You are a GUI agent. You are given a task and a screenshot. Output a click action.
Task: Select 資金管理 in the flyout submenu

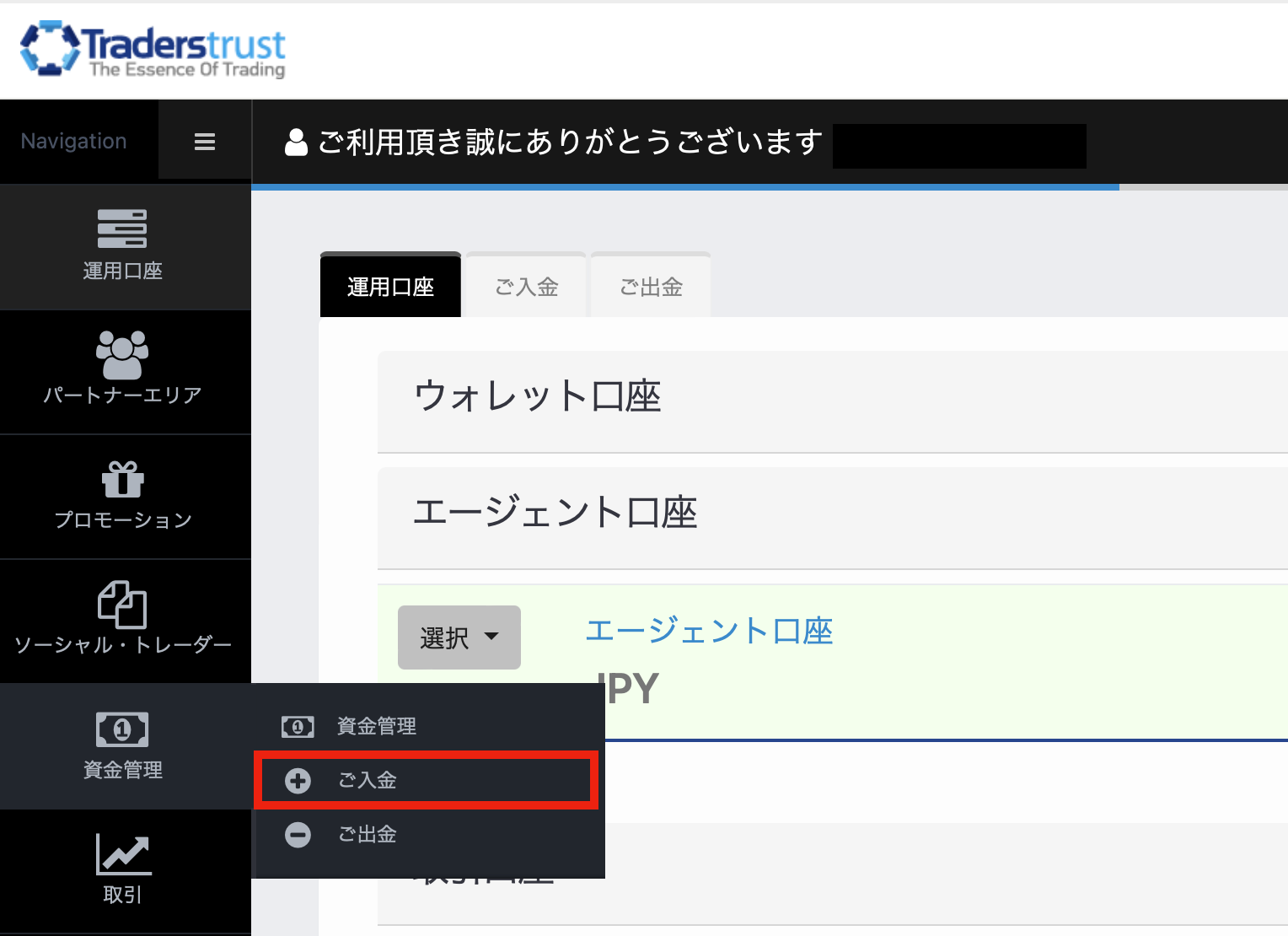[x=376, y=726]
